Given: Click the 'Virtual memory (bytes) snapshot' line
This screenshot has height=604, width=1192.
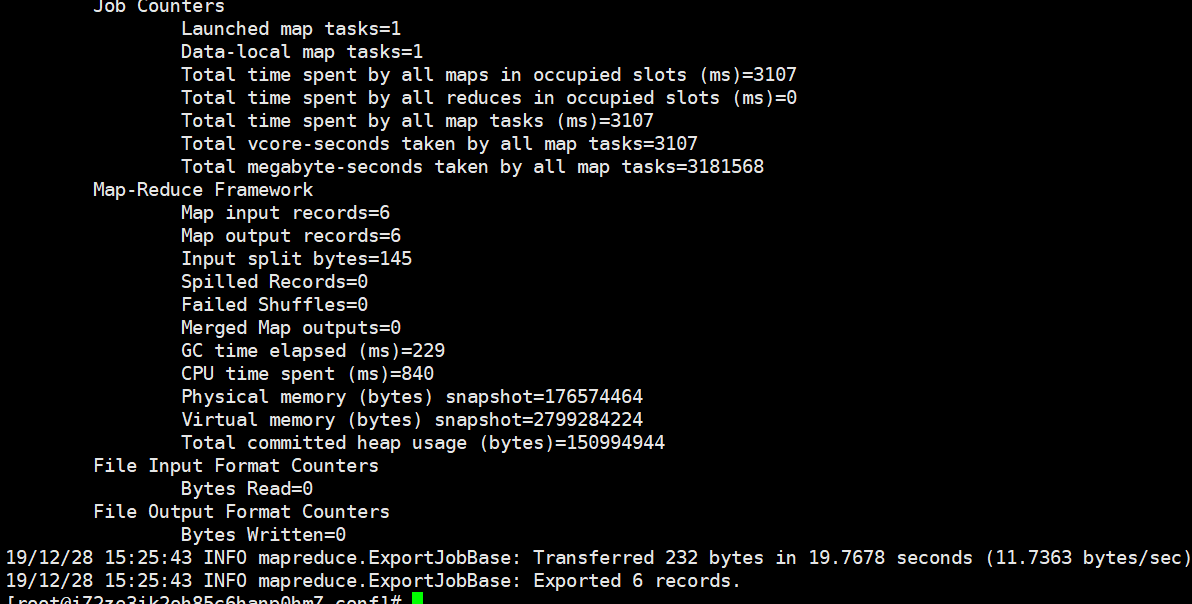Looking at the screenshot, I should point(412,419).
